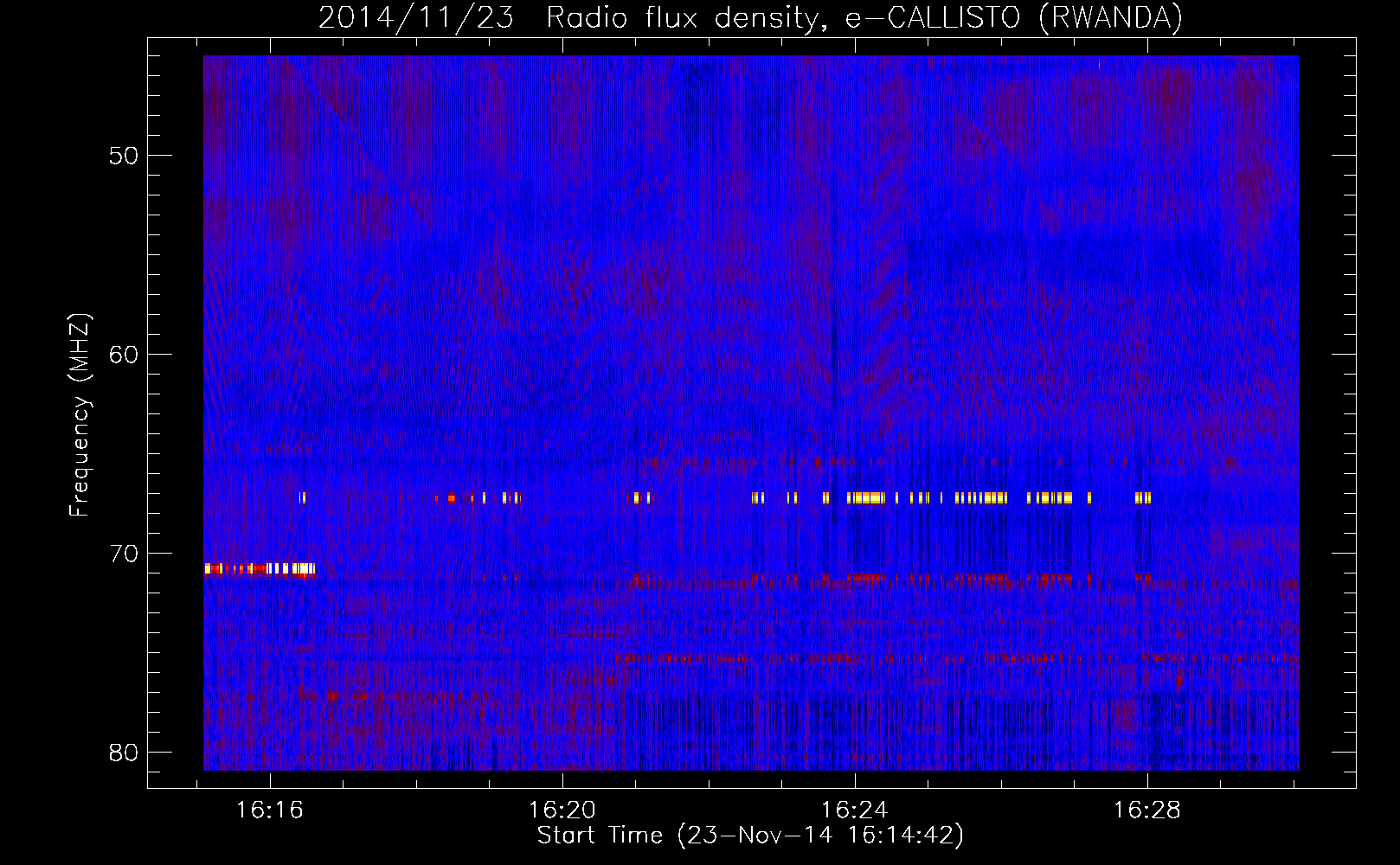Click the 16:16 time tick label
The image size is (1400, 865).
click(270, 811)
